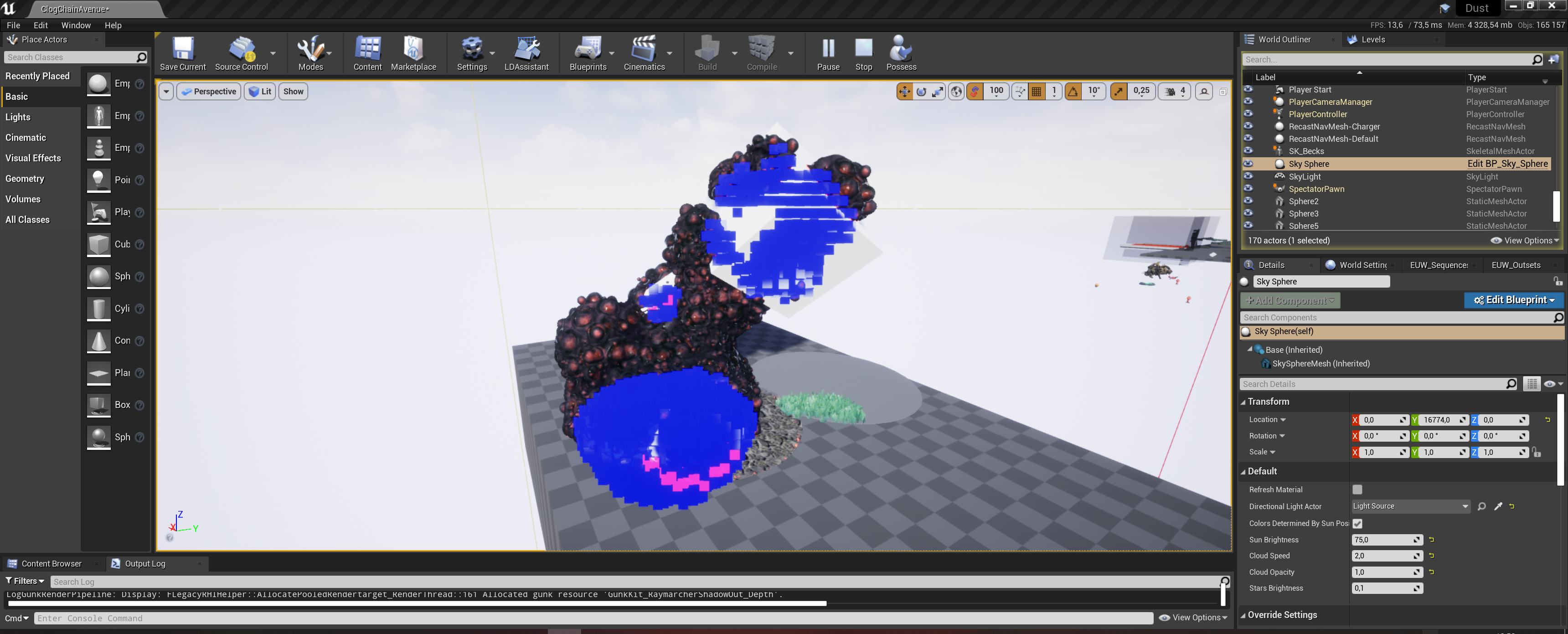Switch to the World Settings tab
The height and width of the screenshot is (634, 1568).
[x=1362, y=265]
